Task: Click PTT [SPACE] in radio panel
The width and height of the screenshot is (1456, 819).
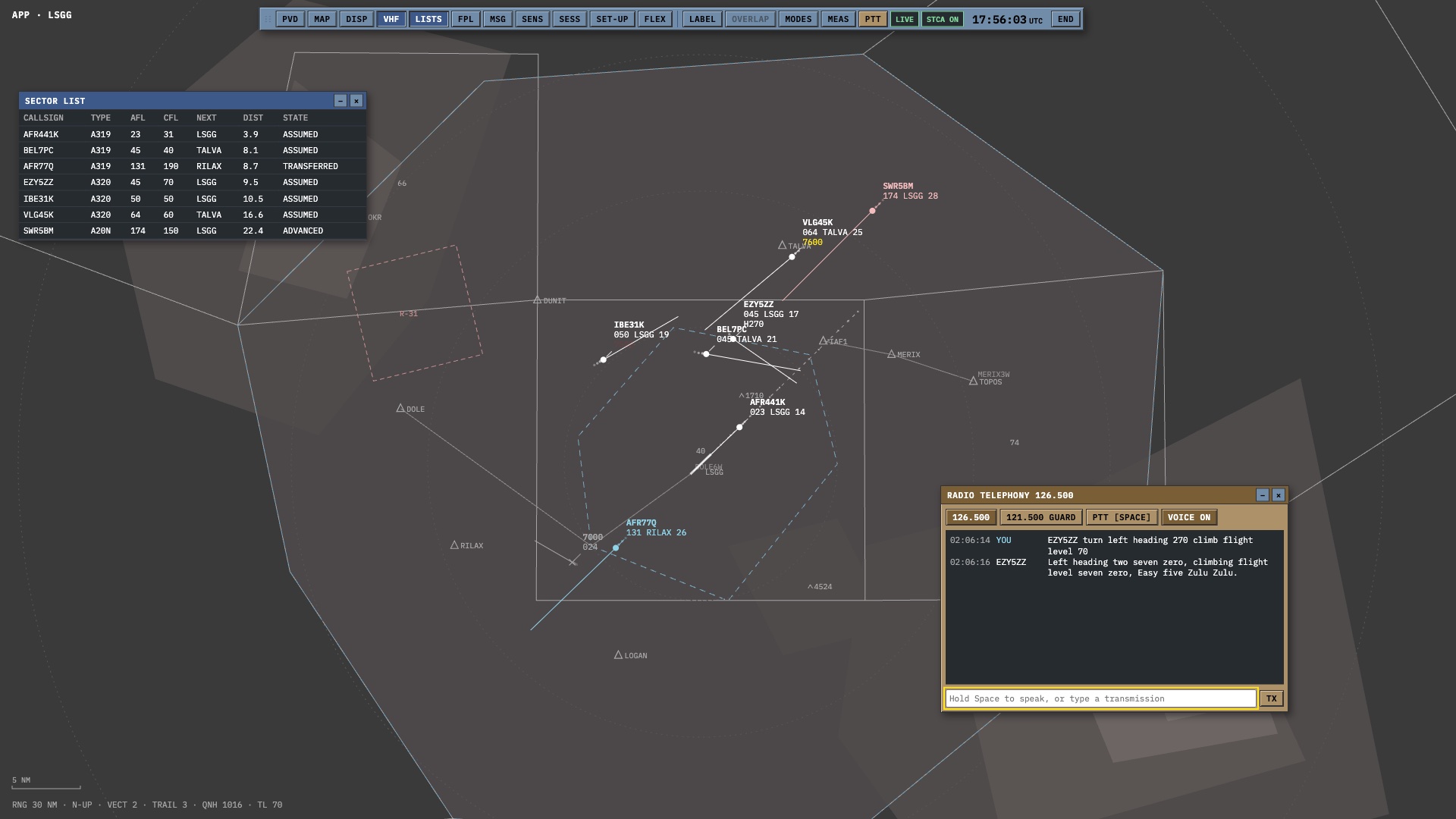Action: coord(1122,517)
